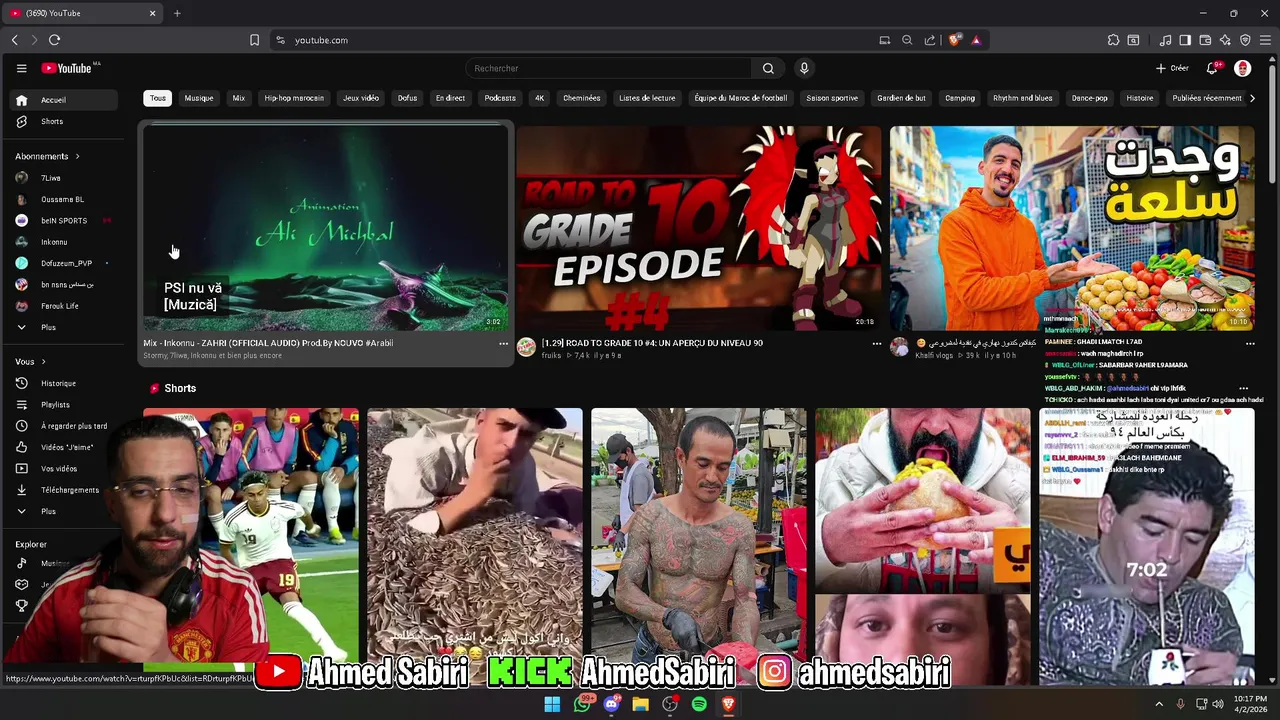The height and width of the screenshot is (720, 1280).
Task: Open the notifications bell
Action: (1212, 68)
